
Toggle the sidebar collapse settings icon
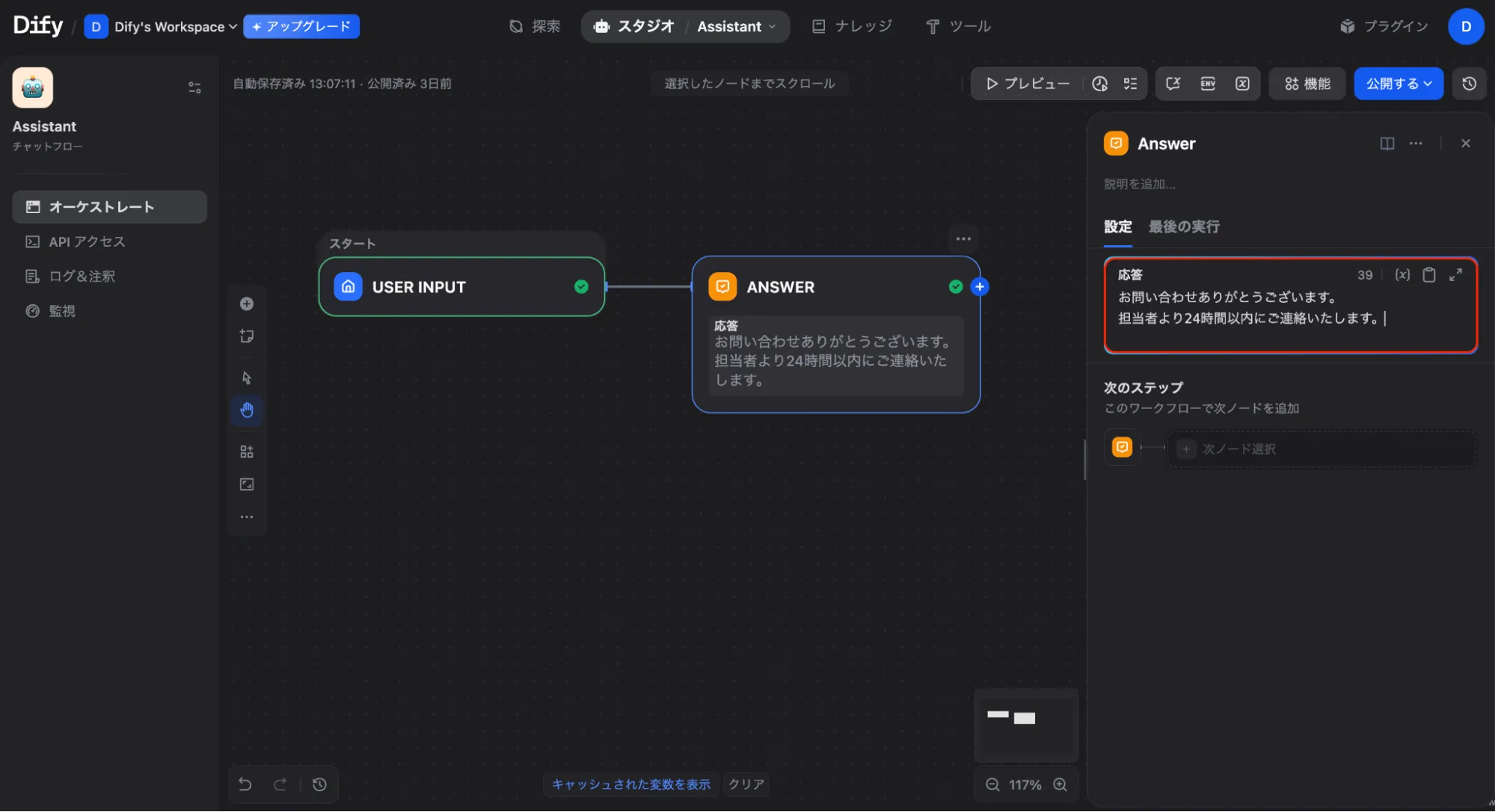pos(194,87)
